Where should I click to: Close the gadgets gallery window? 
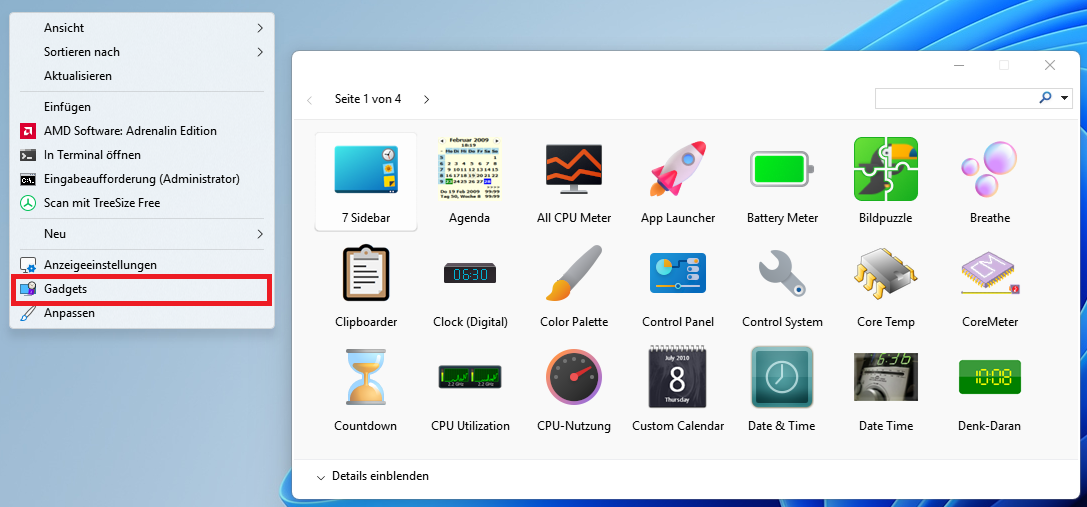pyautogui.click(x=1050, y=65)
